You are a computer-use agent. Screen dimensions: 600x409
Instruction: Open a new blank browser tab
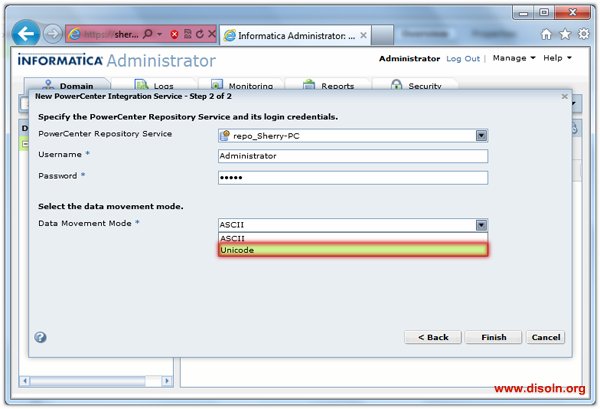[382, 35]
